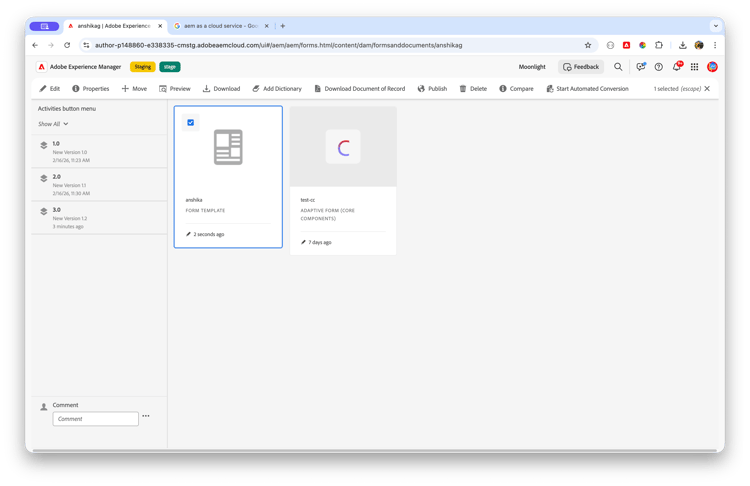Screen dimensions: 750x486
Task: Click the '2 seconds ago' modified text
Action: [209, 234]
